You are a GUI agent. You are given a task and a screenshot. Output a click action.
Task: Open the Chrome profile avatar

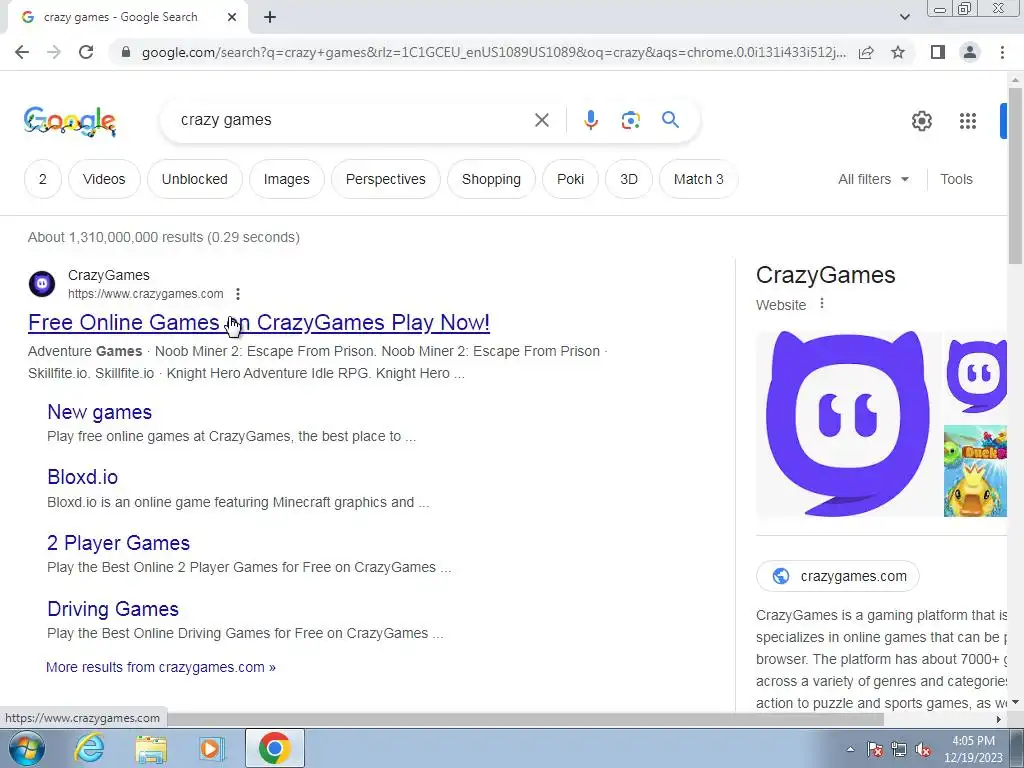[x=970, y=52]
